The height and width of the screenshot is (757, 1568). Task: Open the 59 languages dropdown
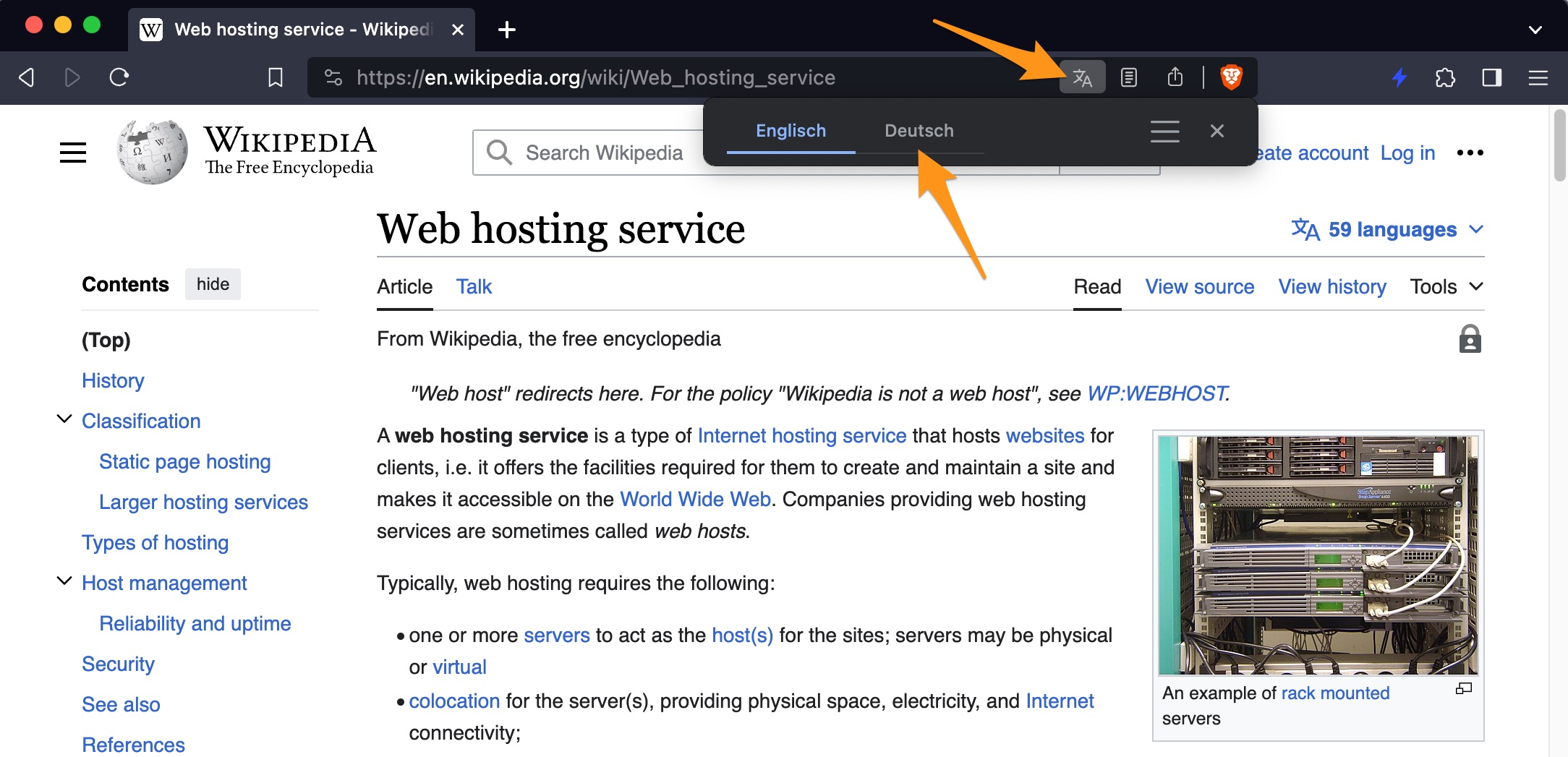click(x=1388, y=229)
